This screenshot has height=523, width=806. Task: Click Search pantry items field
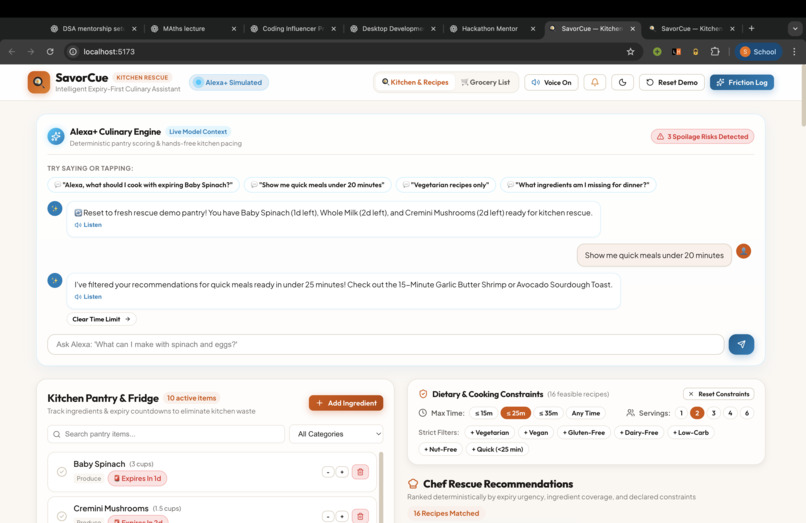click(x=166, y=434)
